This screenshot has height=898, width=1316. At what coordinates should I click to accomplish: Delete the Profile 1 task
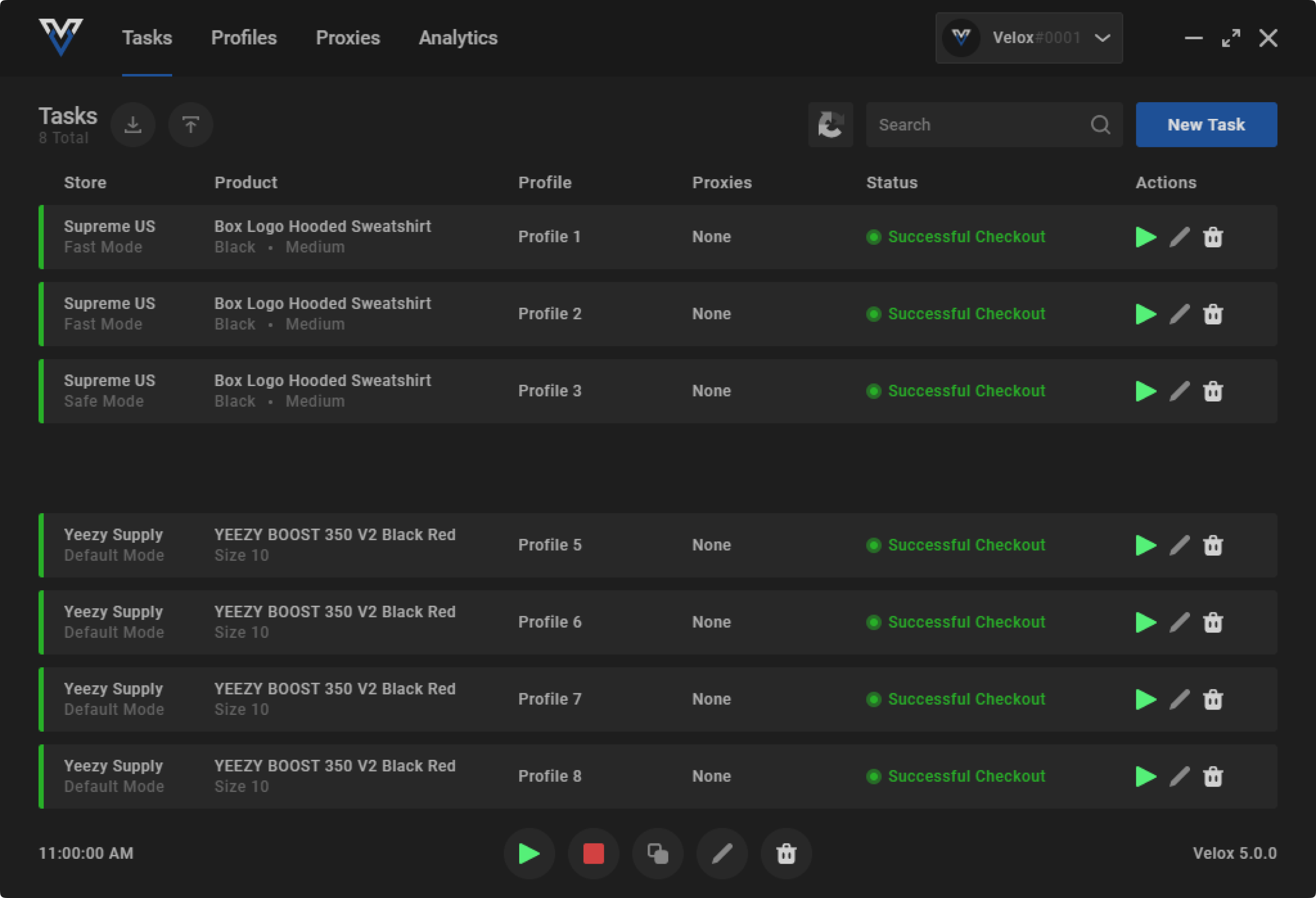click(x=1213, y=237)
